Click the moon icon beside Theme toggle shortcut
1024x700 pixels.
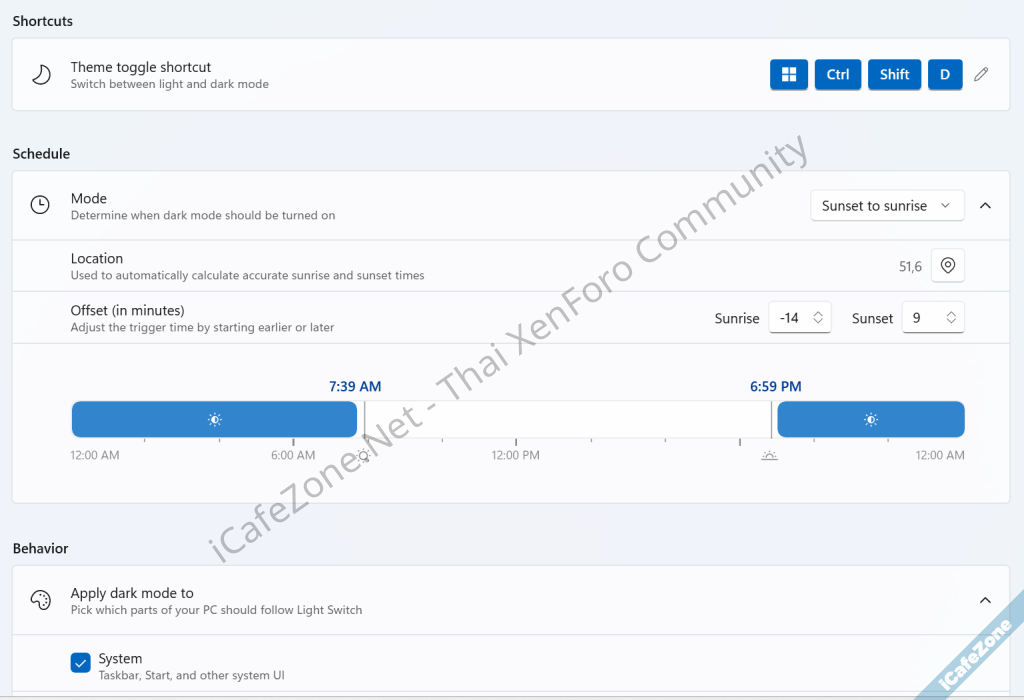pyautogui.click(x=41, y=75)
